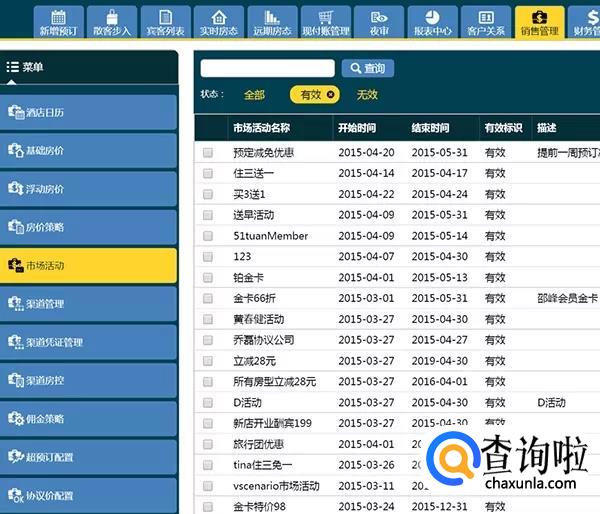This screenshot has width=600, height=514.
Task: Open 夜审 night audit icon
Action: 379,22
